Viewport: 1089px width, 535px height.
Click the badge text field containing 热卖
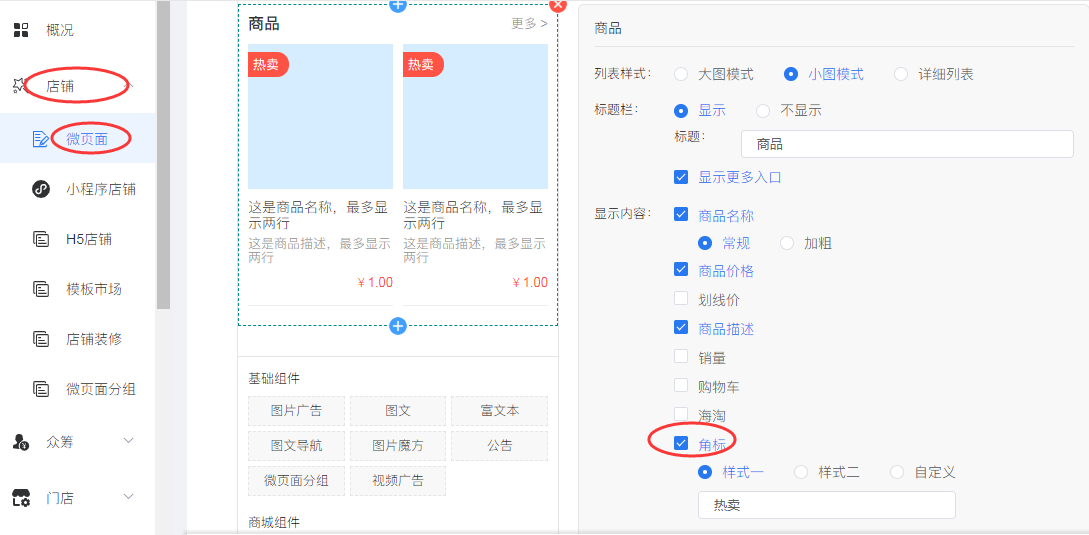tap(826, 505)
